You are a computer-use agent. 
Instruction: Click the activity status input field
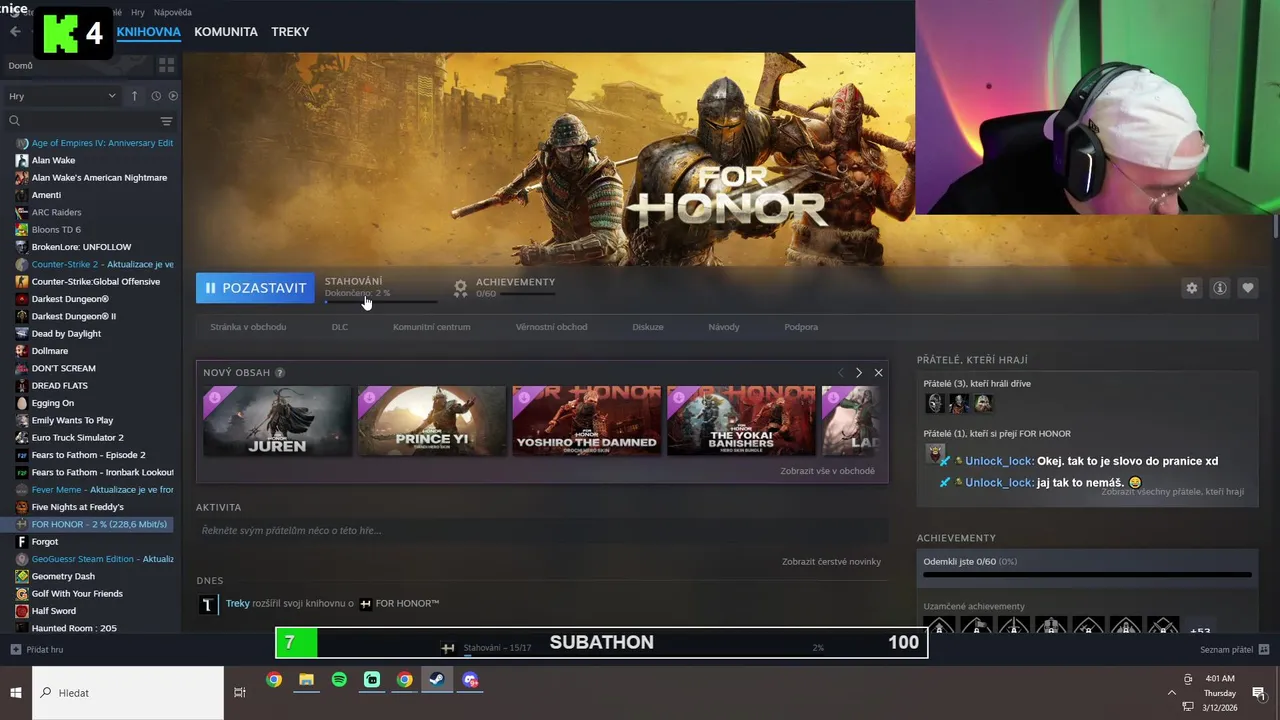(542, 531)
